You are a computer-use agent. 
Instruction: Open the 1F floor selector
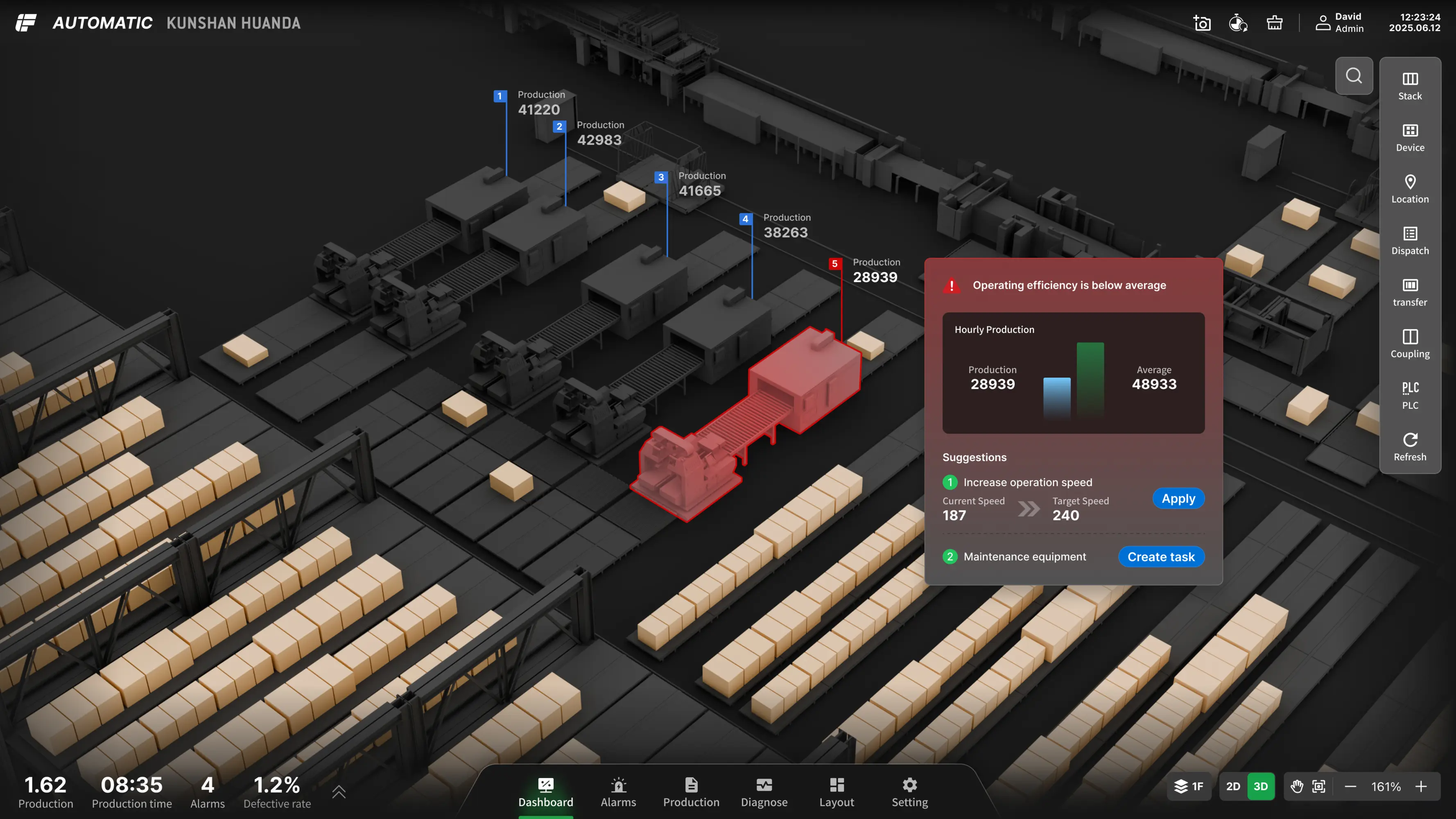tap(1189, 786)
